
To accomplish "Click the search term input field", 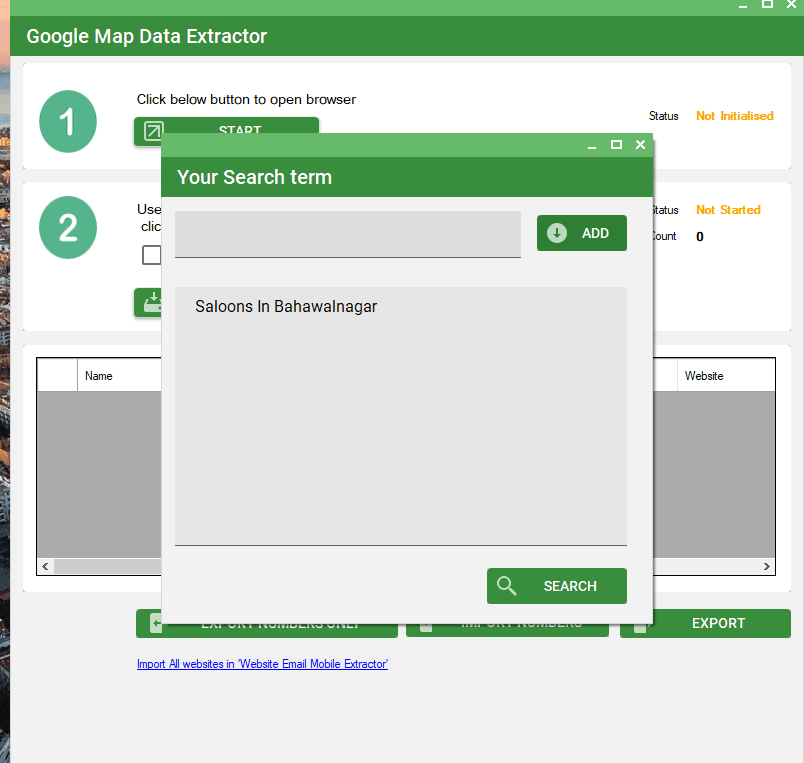I will [x=348, y=234].
